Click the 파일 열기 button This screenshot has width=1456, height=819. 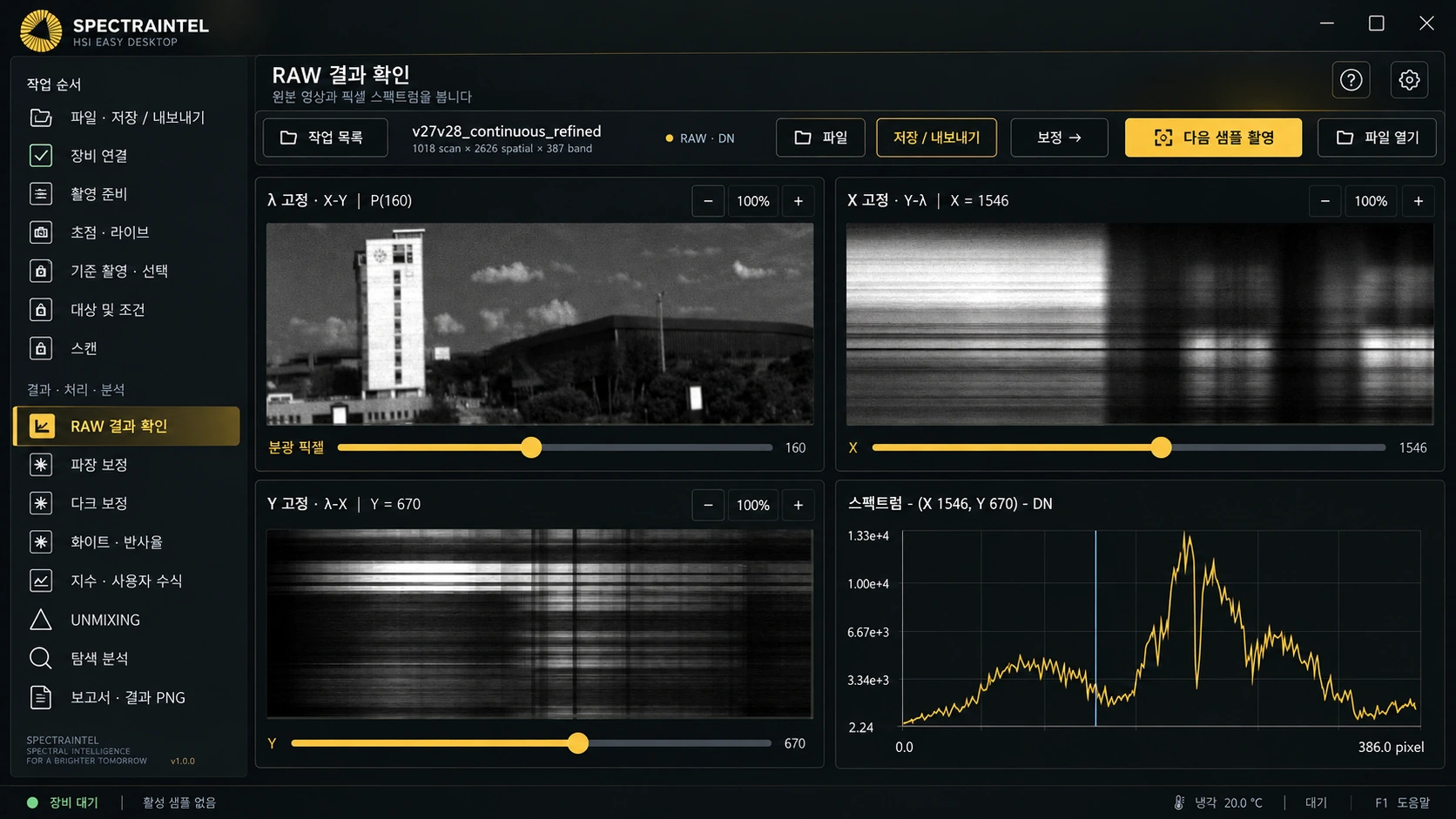coord(1377,138)
